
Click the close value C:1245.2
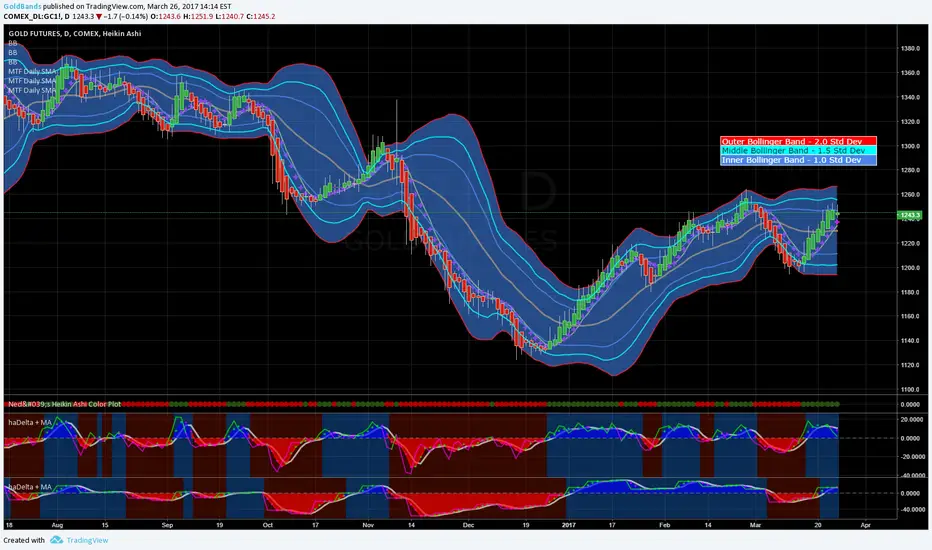pos(261,17)
